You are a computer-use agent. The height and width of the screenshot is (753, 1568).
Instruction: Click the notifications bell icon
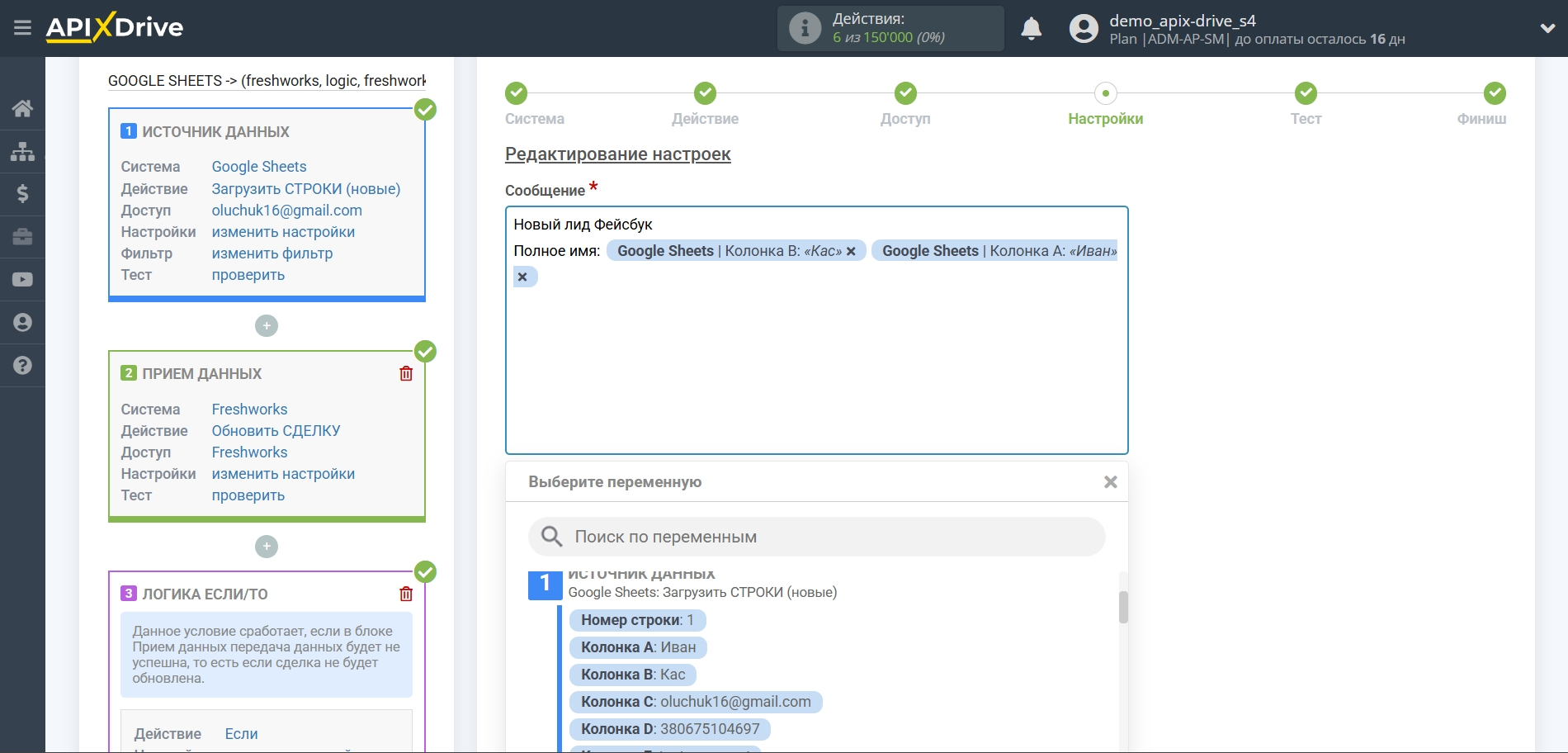click(x=1031, y=29)
